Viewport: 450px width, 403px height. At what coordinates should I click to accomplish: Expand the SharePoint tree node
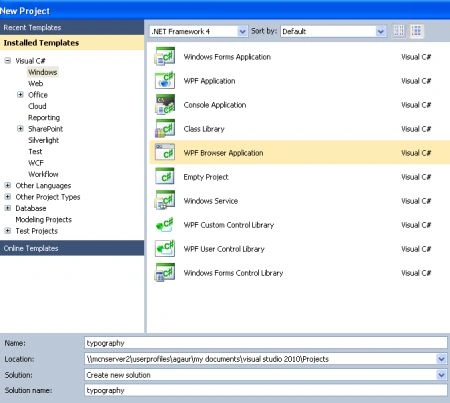tap(20, 128)
